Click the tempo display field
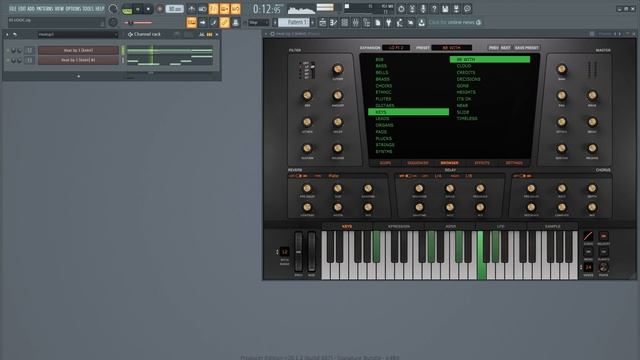Screen dimensions: 640x360 (x=175, y=9)
